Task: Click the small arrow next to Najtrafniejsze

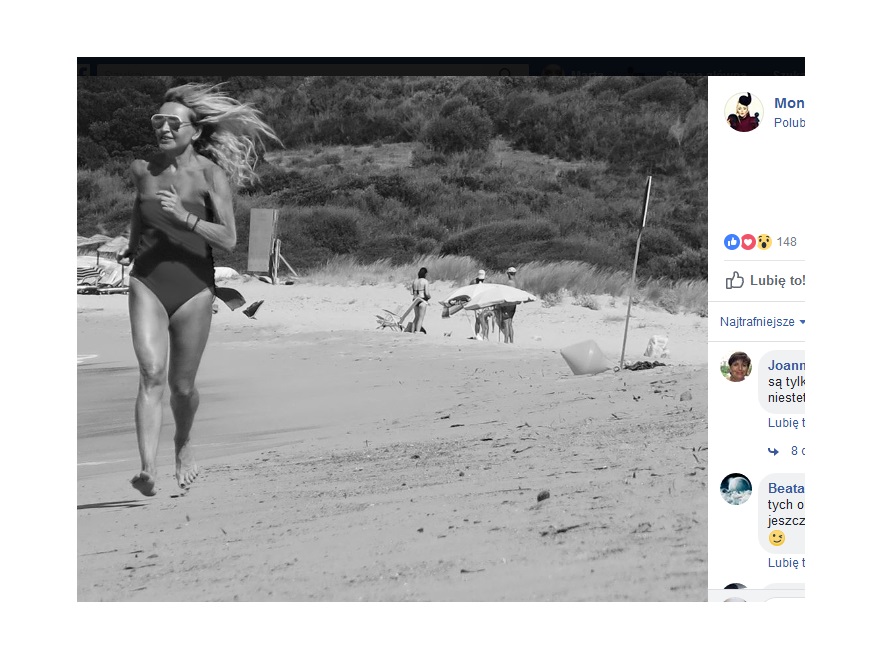Action: (802, 322)
